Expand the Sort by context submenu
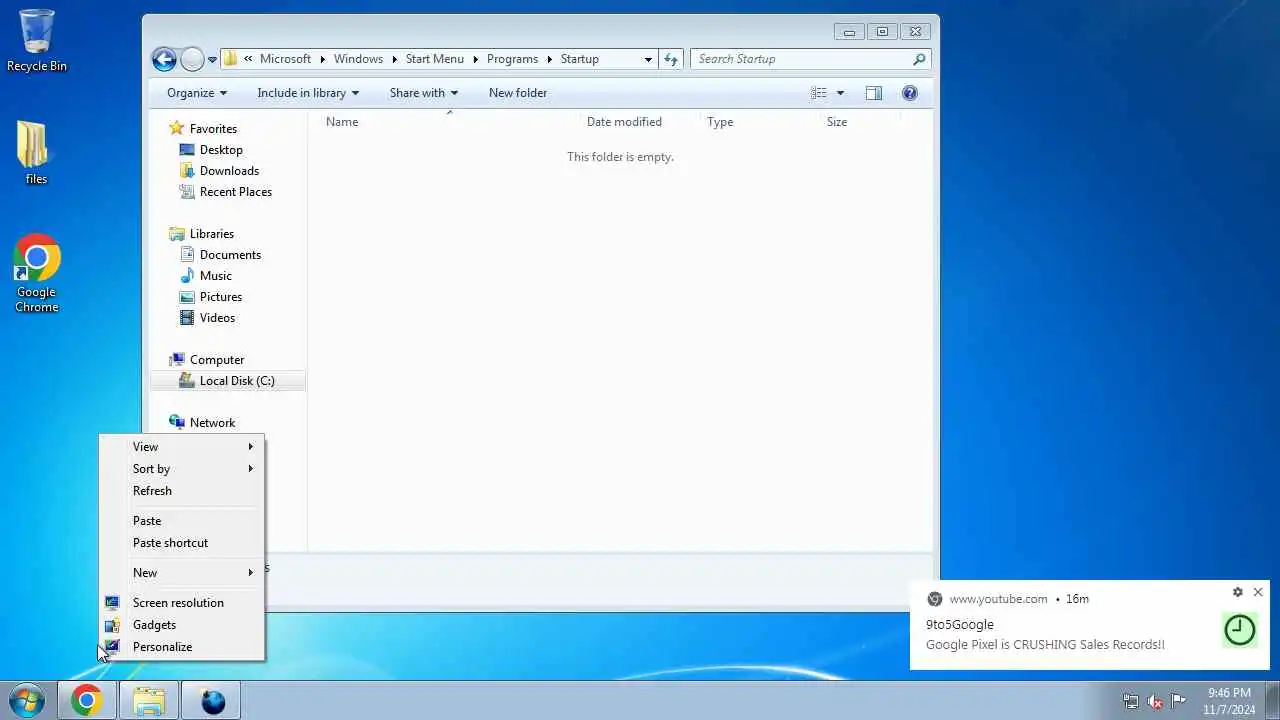 182,469
